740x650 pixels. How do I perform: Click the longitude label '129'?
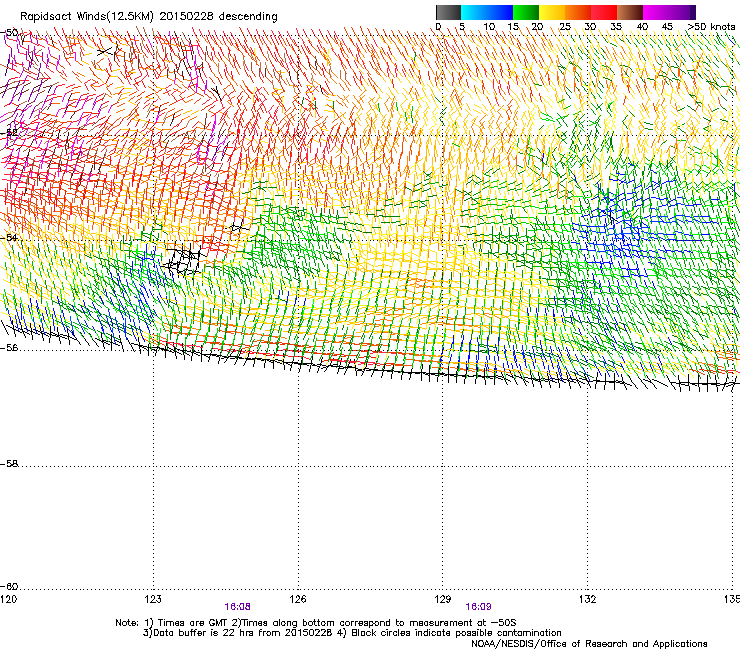[443, 599]
